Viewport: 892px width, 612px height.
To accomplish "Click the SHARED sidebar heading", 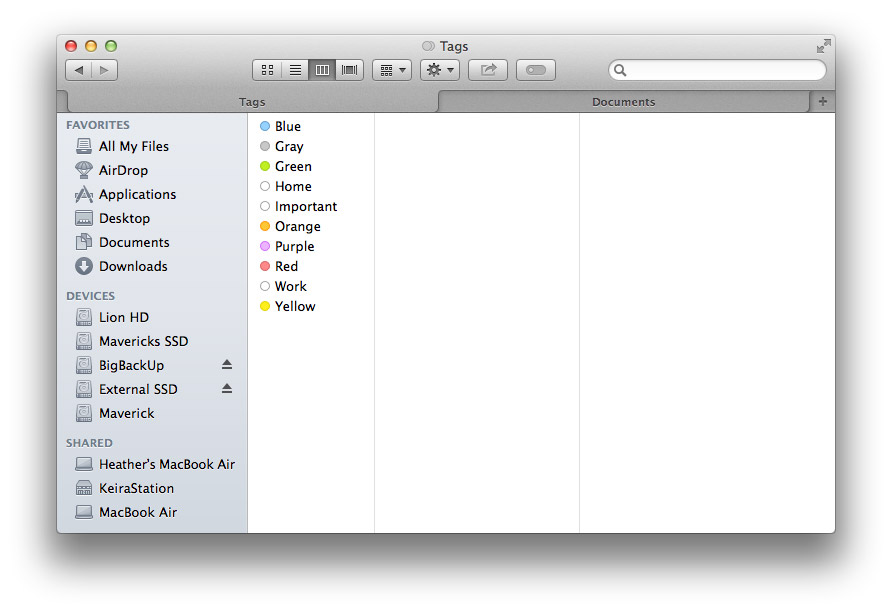I will [89, 443].
